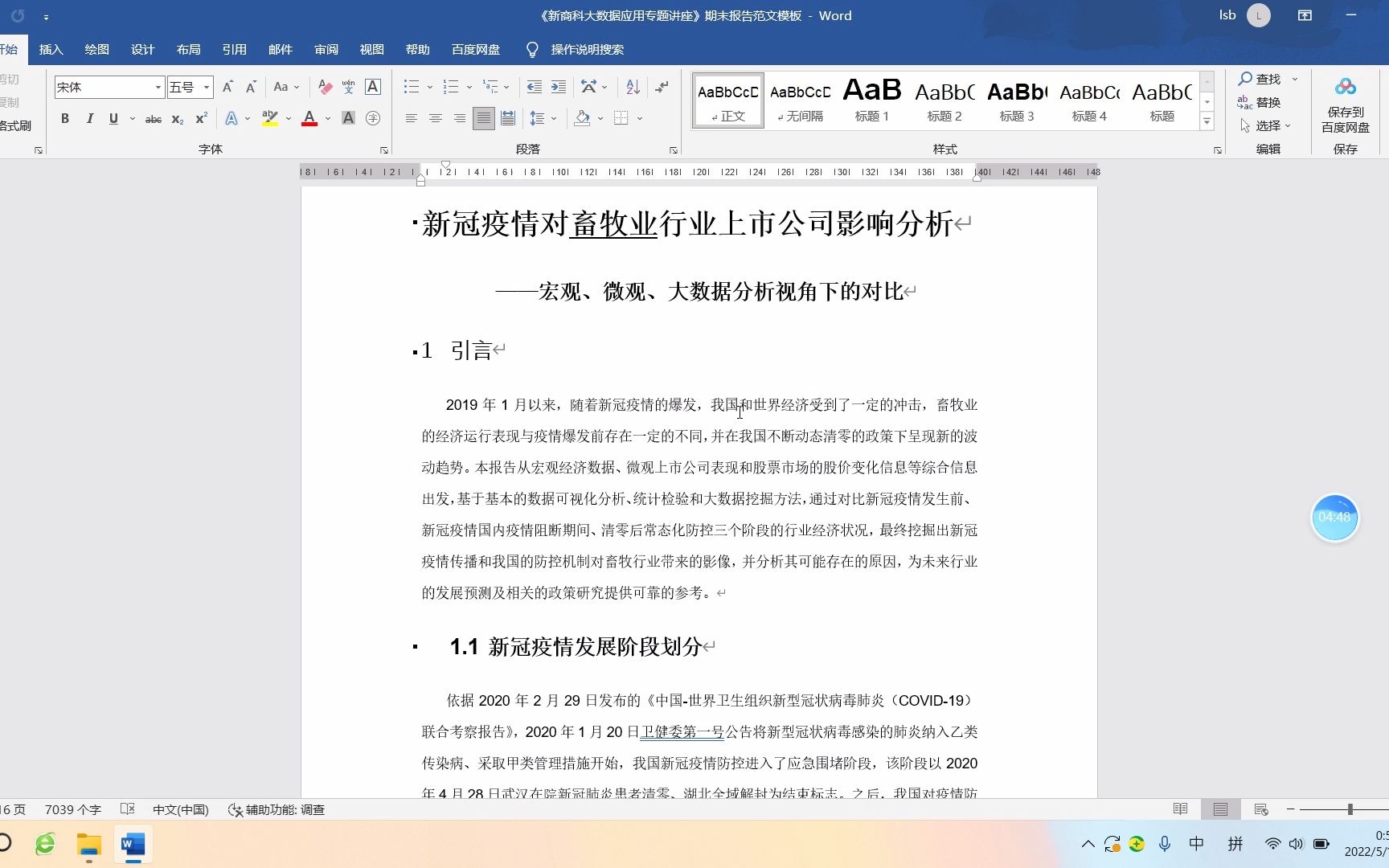Toggle strikethrough formatting
The height and width of the screenshot is (868, 1389).
coord(152,119)
